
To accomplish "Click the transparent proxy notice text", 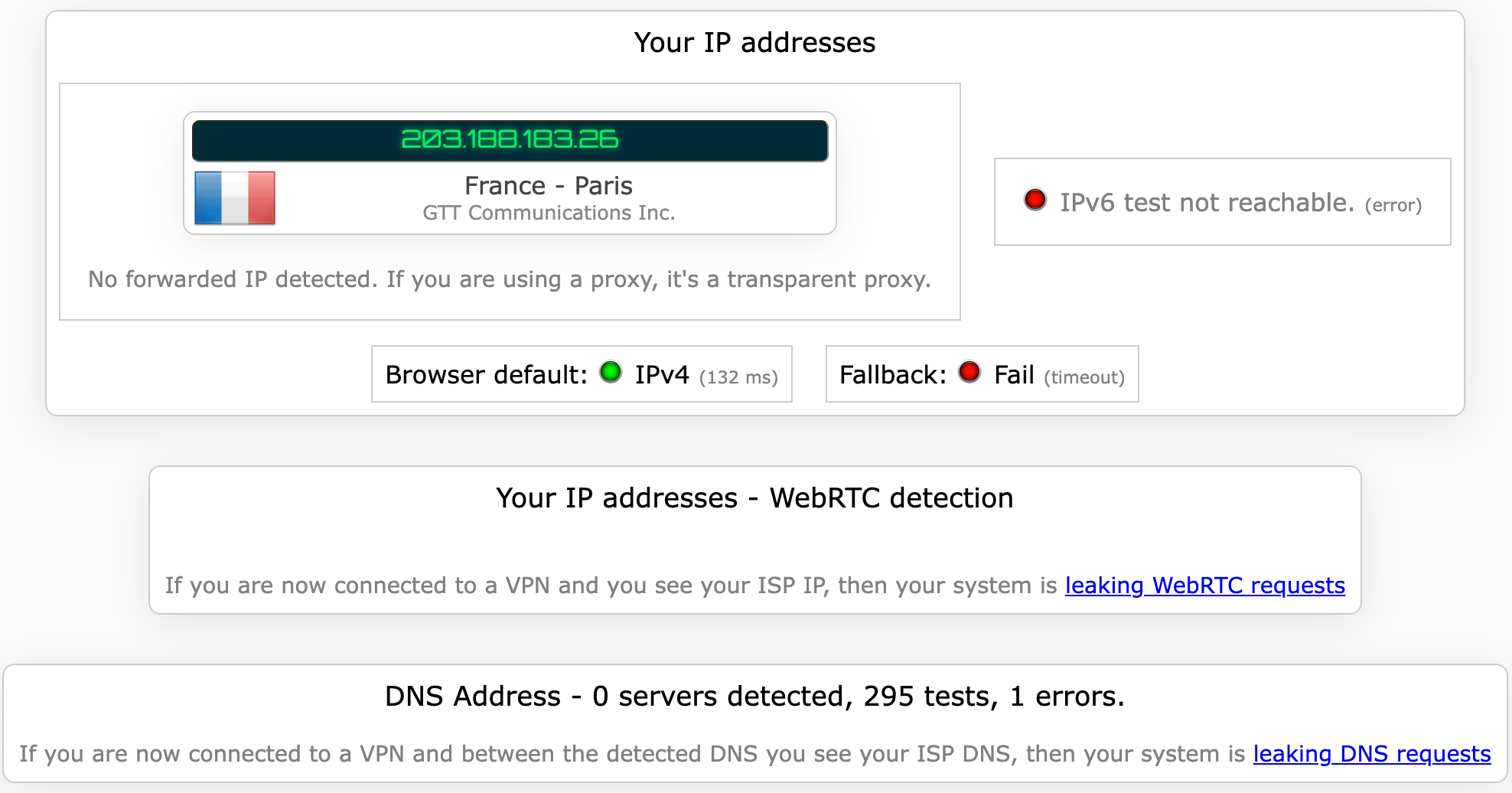I will click(509, 279).
